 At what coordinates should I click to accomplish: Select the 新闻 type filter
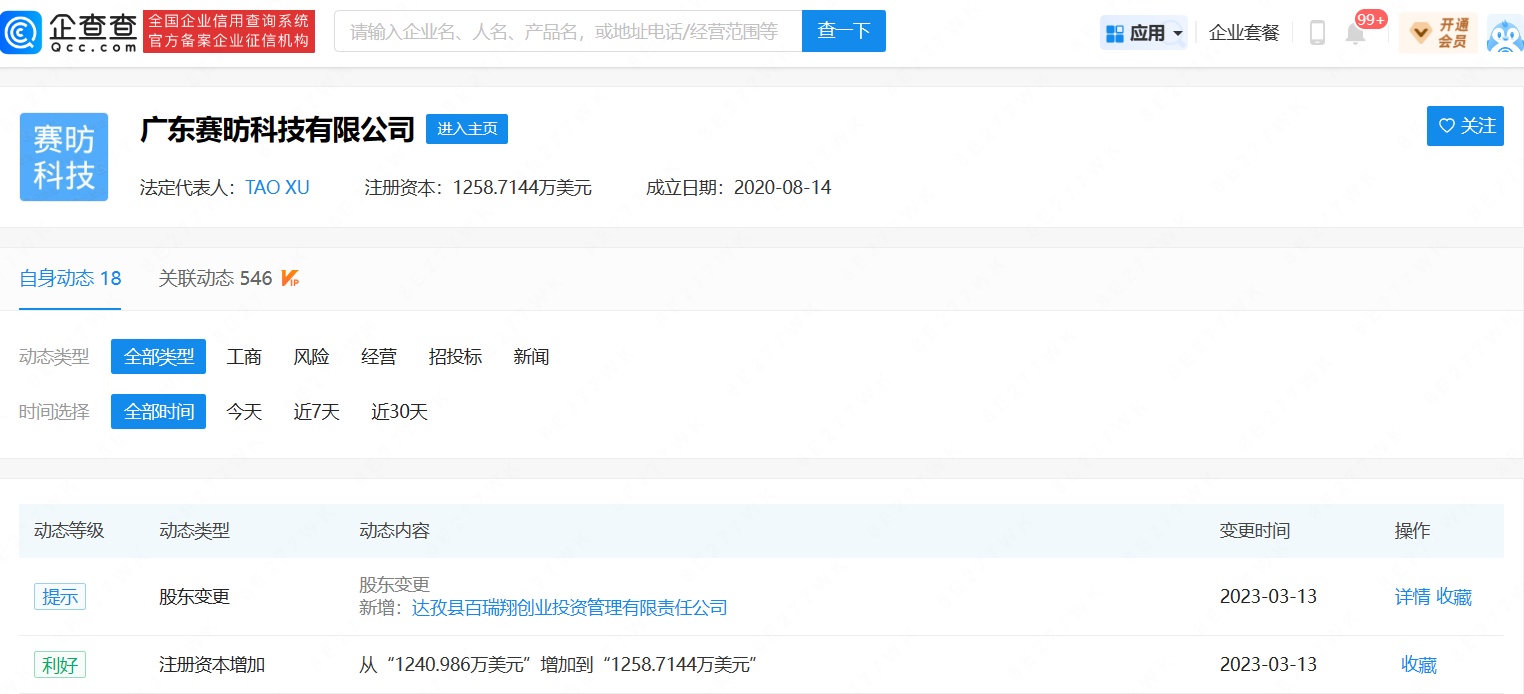[x=531, y=357]
